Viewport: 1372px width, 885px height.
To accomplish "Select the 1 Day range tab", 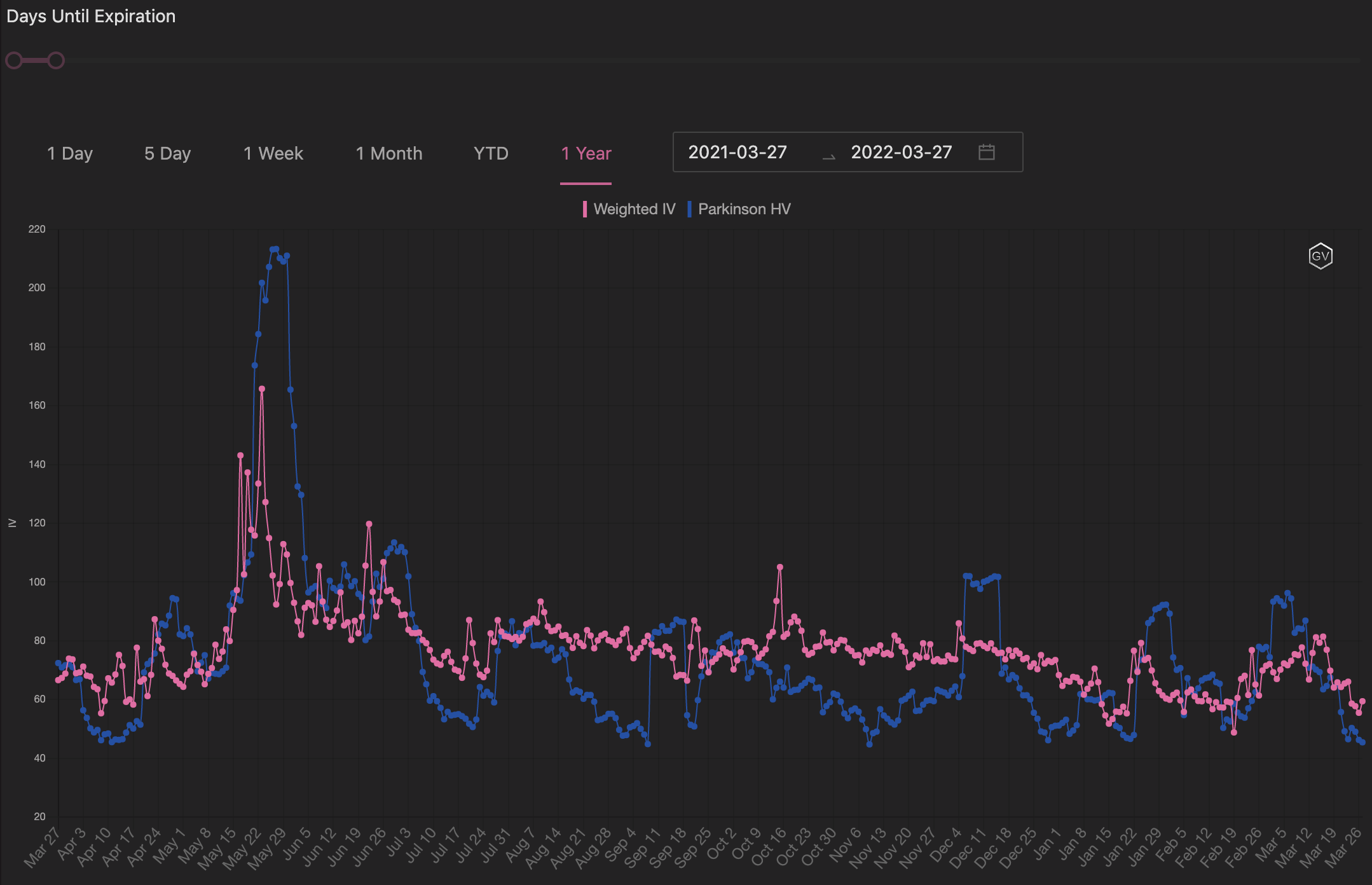I will click(70, 153).
